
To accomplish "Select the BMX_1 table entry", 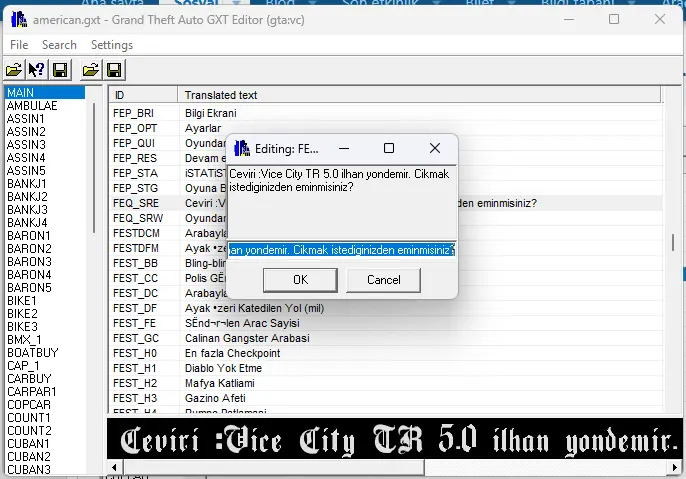I will [x=24, y=339].
